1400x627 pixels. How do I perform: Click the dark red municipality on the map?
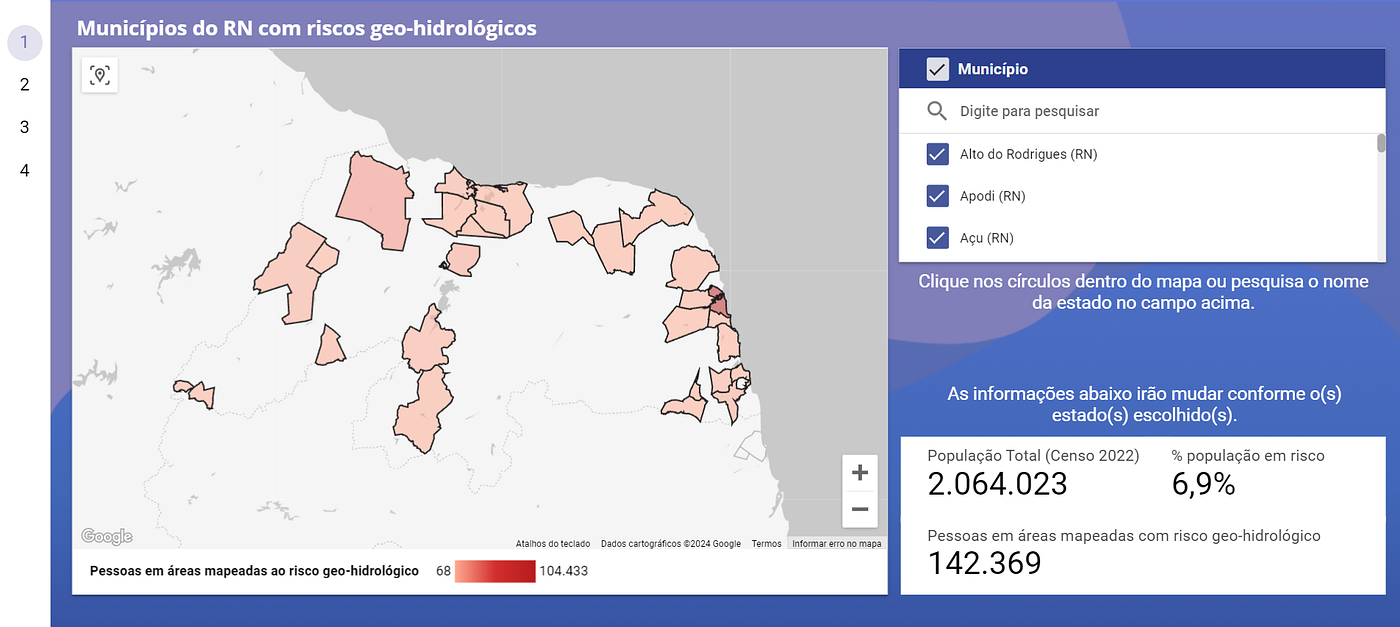point(718,307)
